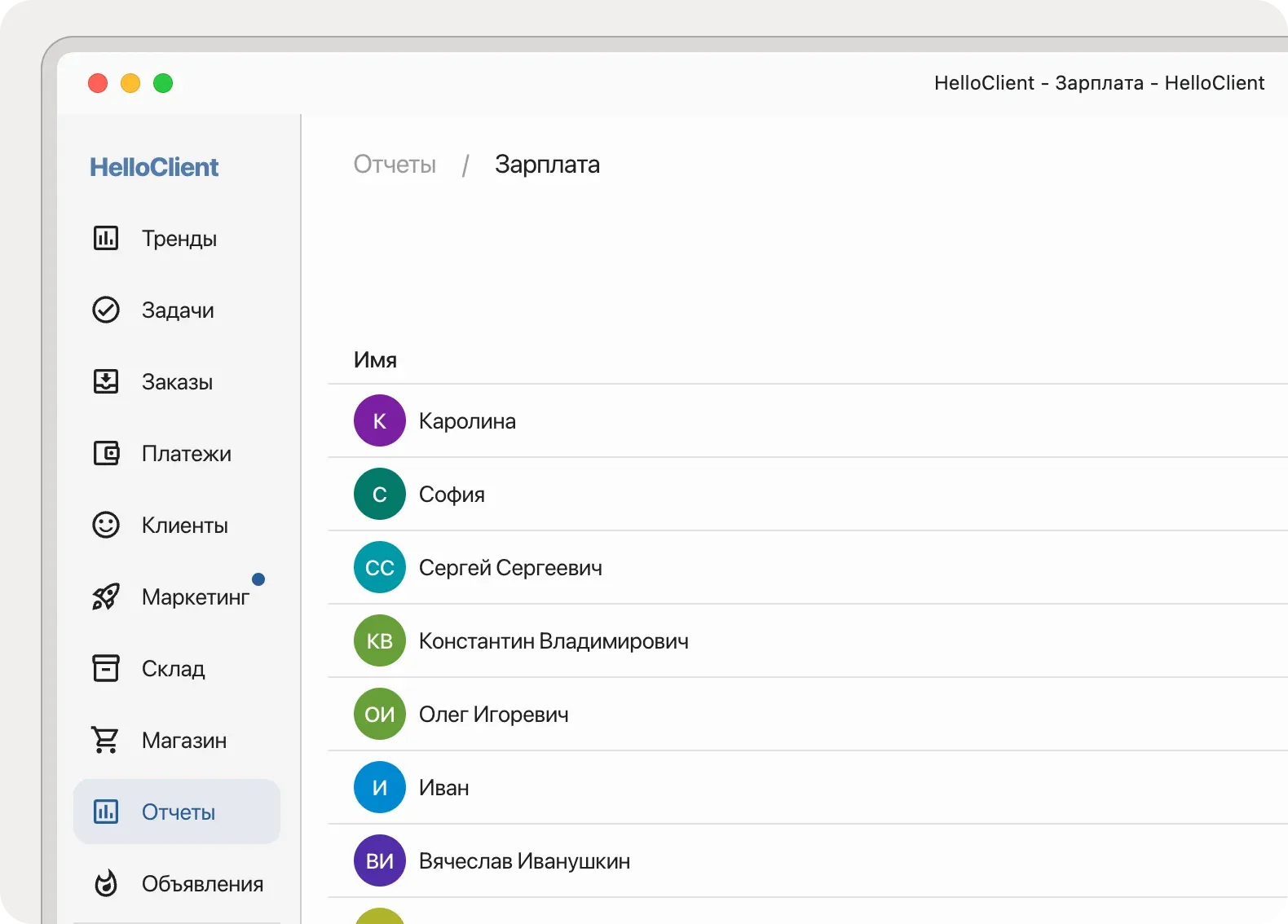Click the purple К avatar for Каролина

pyautogui.click(x=380, y=420)
